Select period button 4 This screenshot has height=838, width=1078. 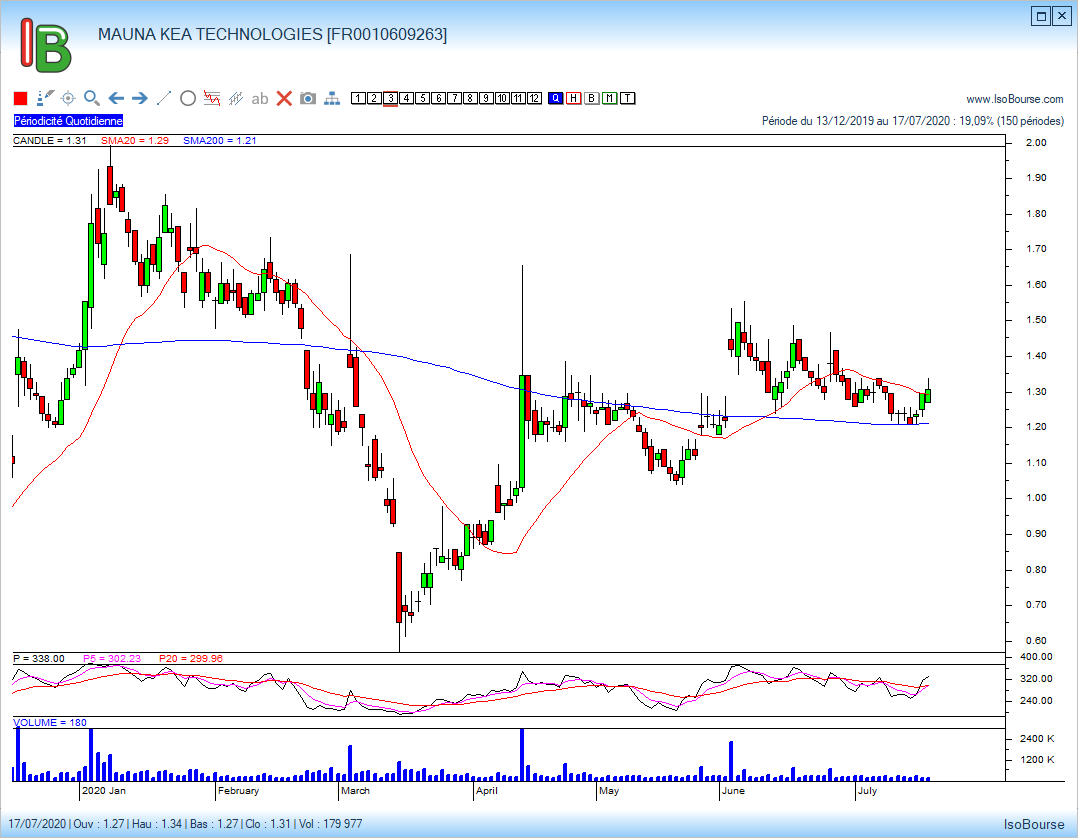[x=406, y=98]
